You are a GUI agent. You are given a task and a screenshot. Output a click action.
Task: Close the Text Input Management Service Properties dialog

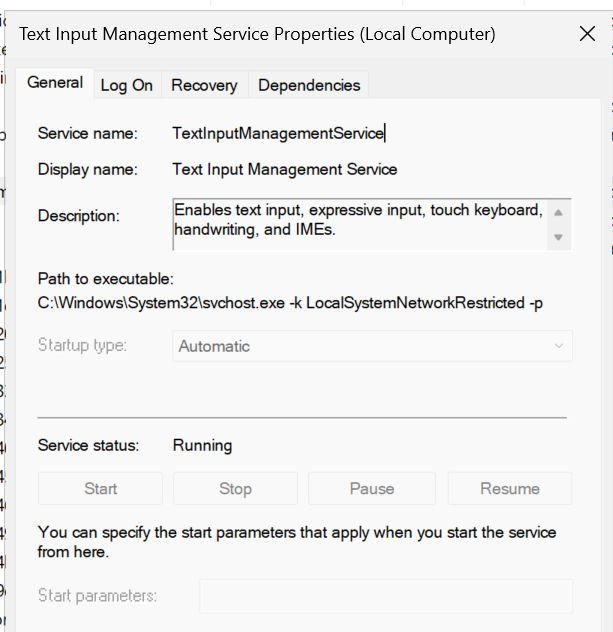pyautogui.click(x=587, y=34)
